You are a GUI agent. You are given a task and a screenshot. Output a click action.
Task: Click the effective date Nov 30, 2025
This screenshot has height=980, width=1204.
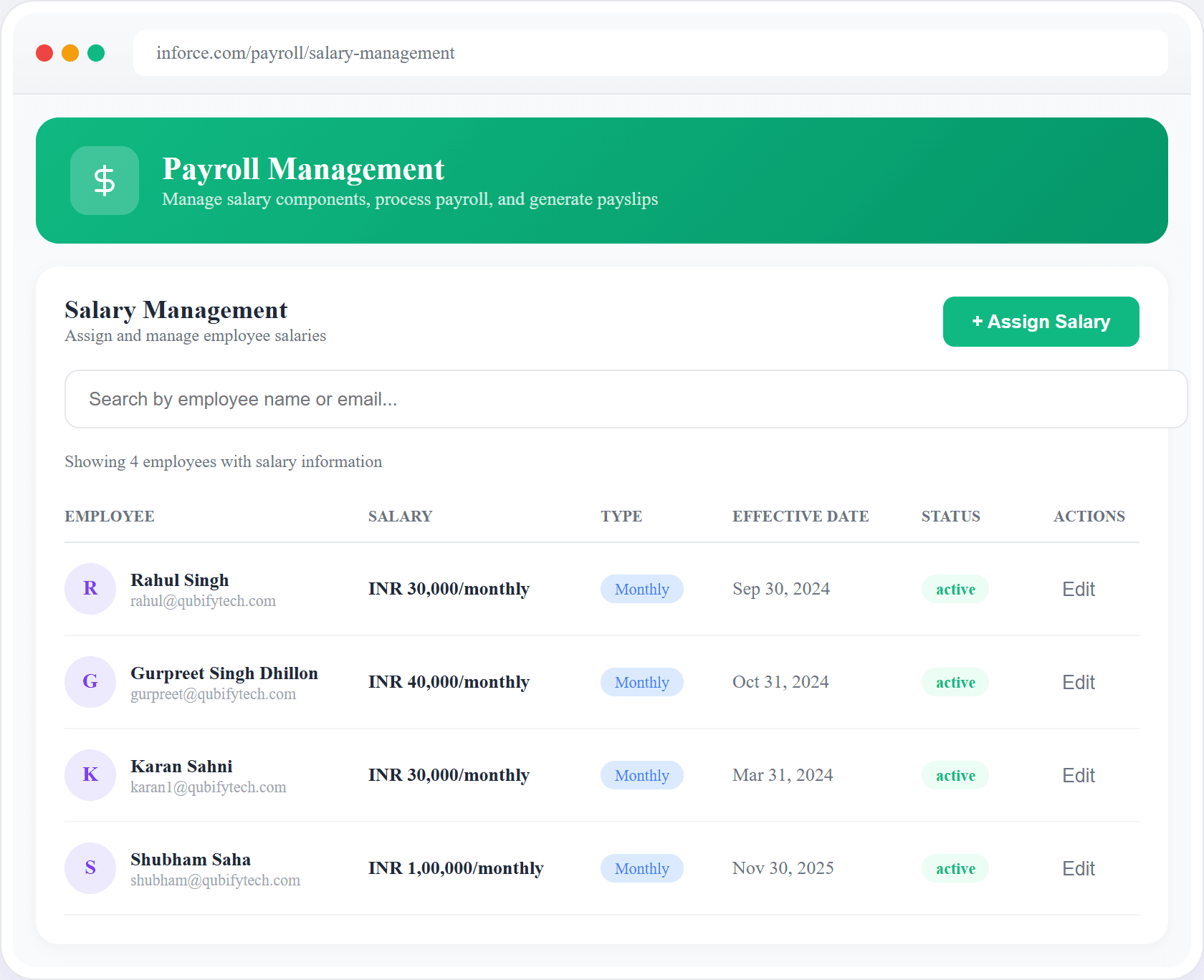pos(783,868)
